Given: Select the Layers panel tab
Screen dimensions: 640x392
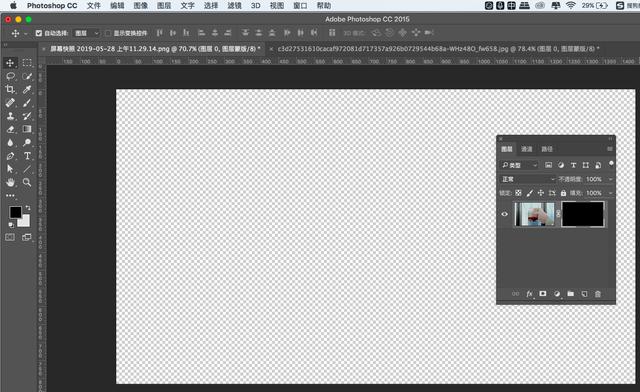Looking at the screenshot, I should (507, 149).
